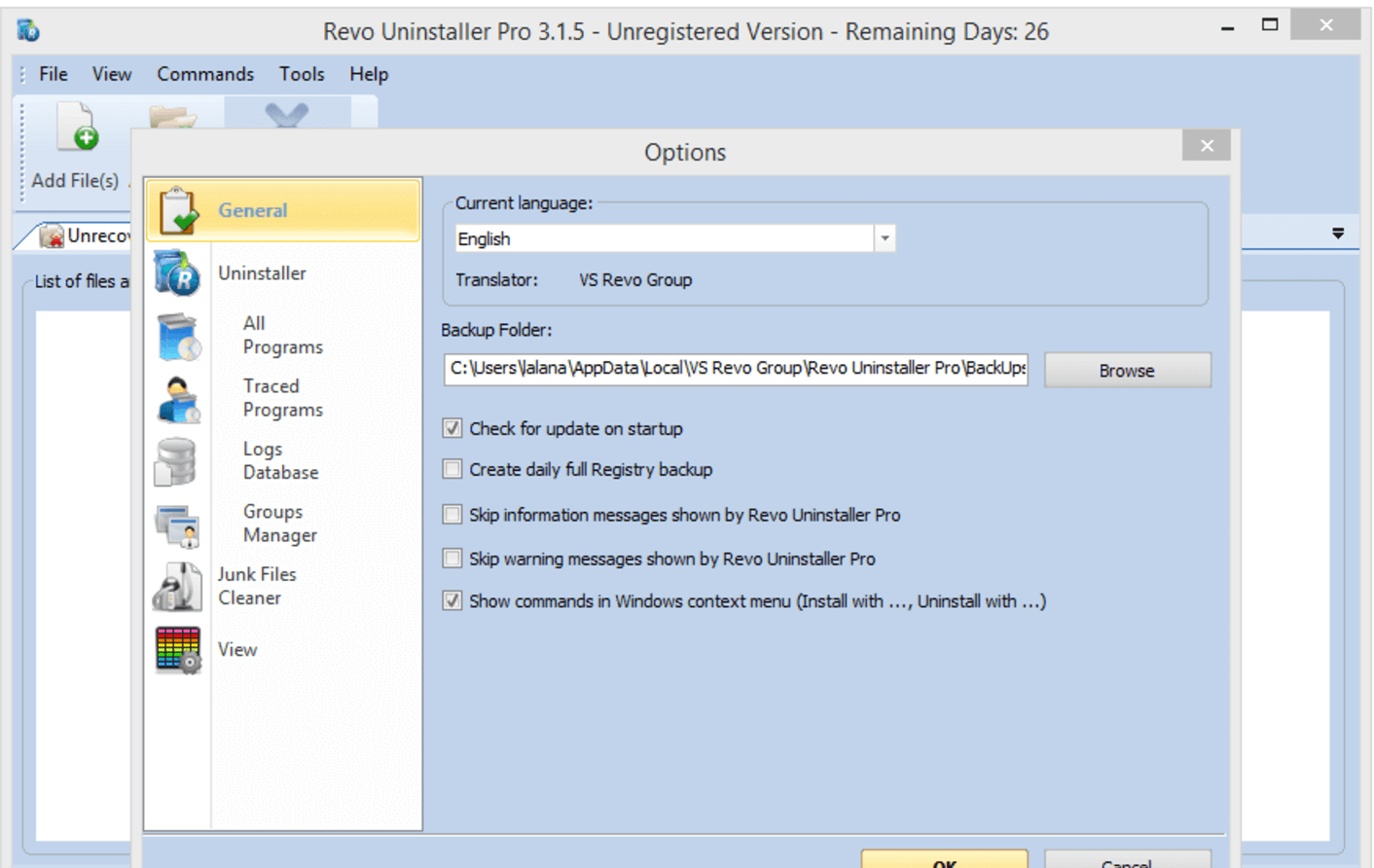Click the General clipboard icon

(x=179, y=210)
